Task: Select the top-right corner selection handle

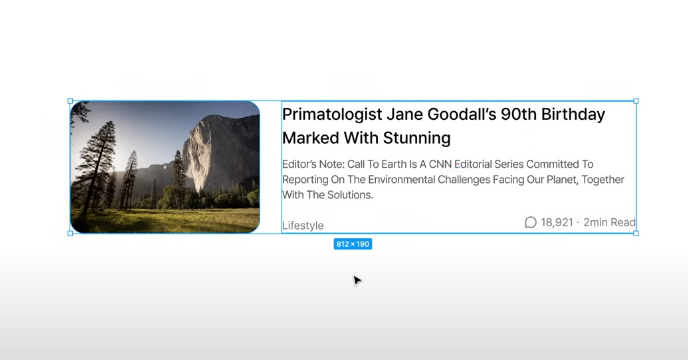Action: (x=636, y=101)
